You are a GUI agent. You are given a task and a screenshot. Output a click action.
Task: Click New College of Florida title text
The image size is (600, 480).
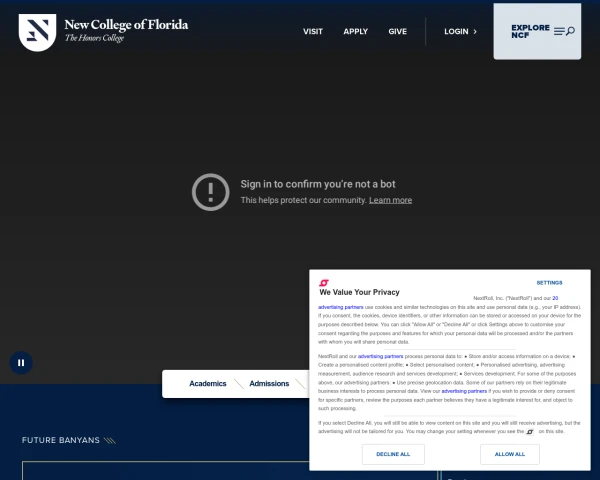point(126,25)
